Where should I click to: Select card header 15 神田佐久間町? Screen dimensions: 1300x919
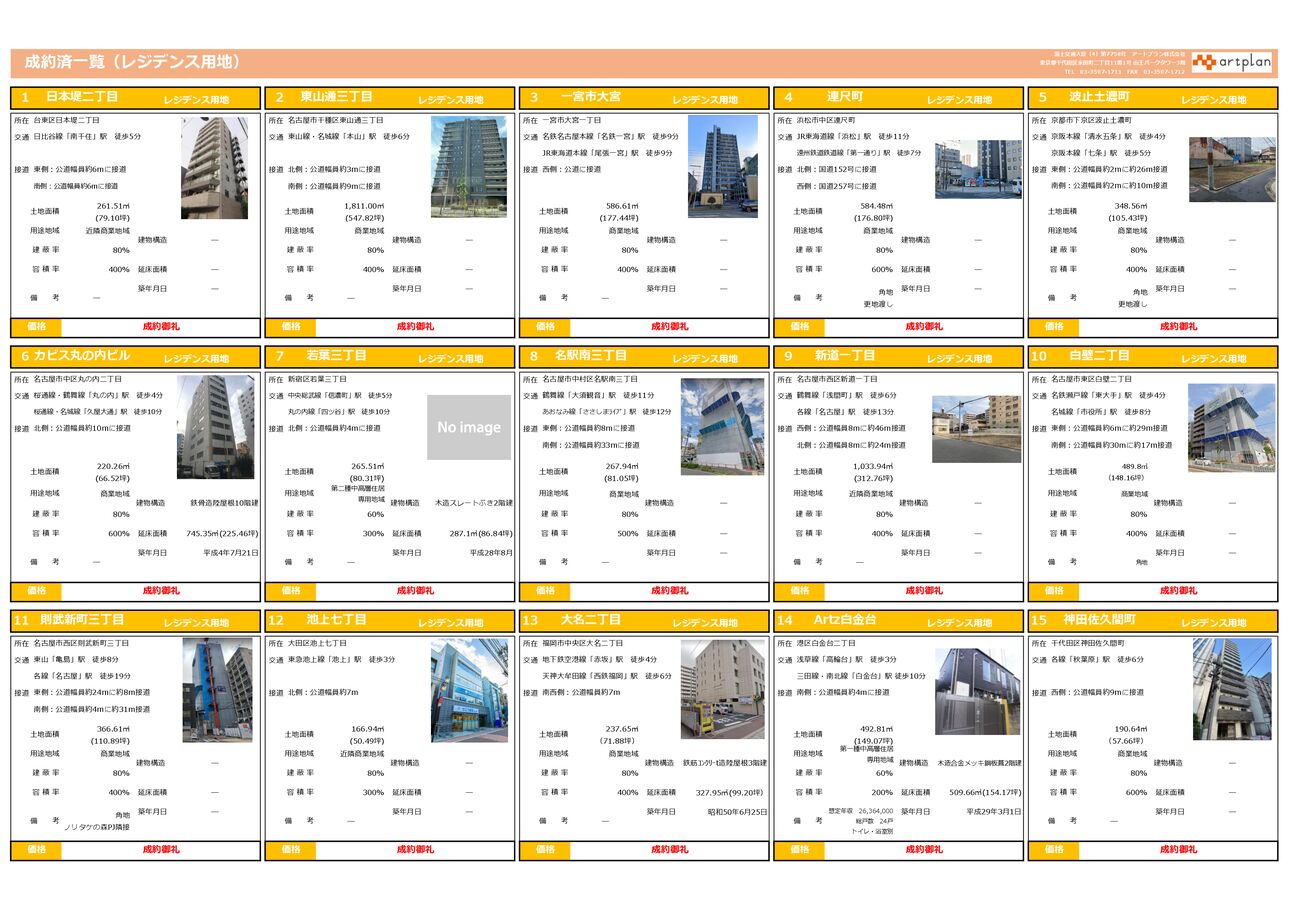point(1153,621)
